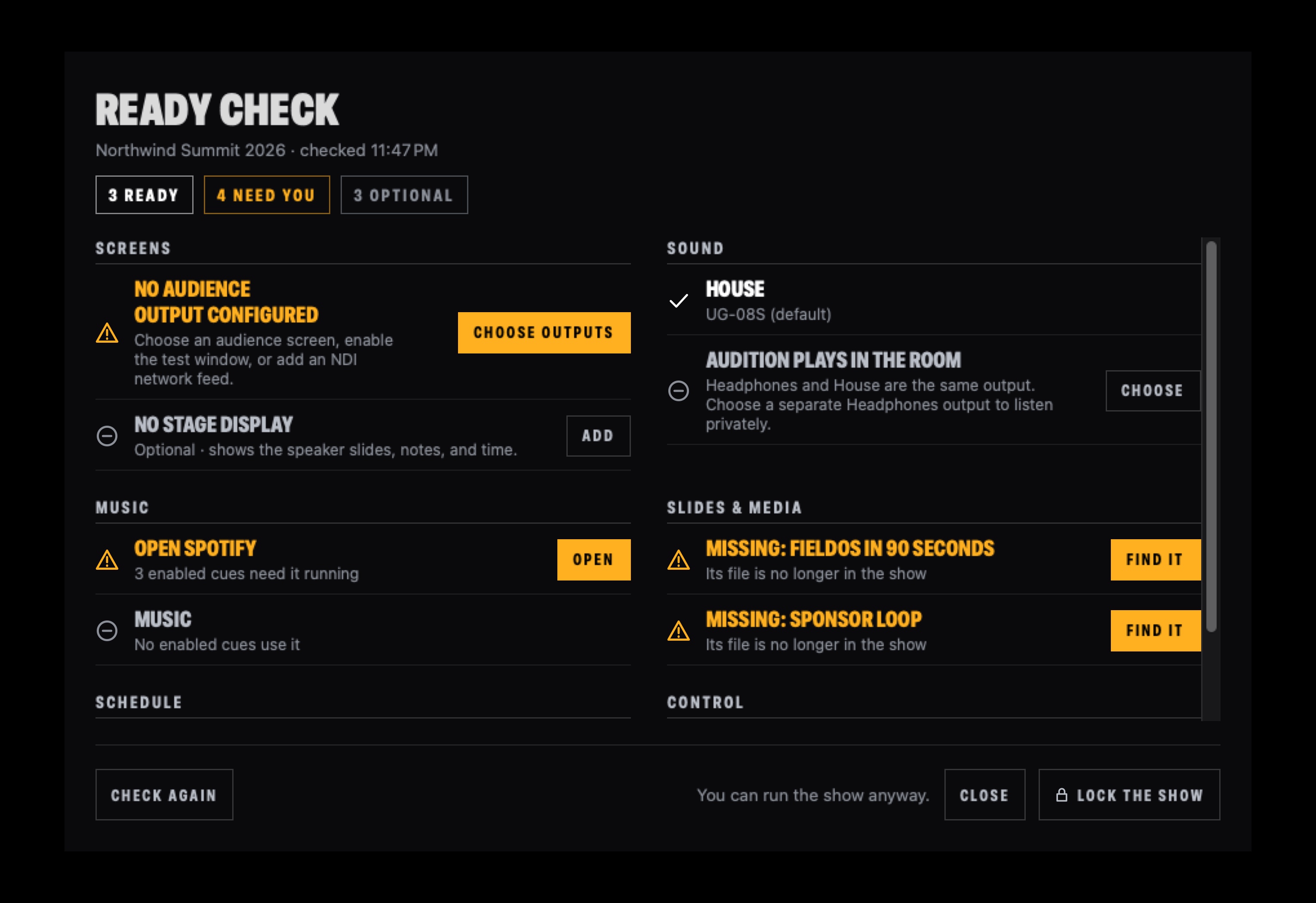Click the padlock icon in Lock the Show

coord(1062,795)
